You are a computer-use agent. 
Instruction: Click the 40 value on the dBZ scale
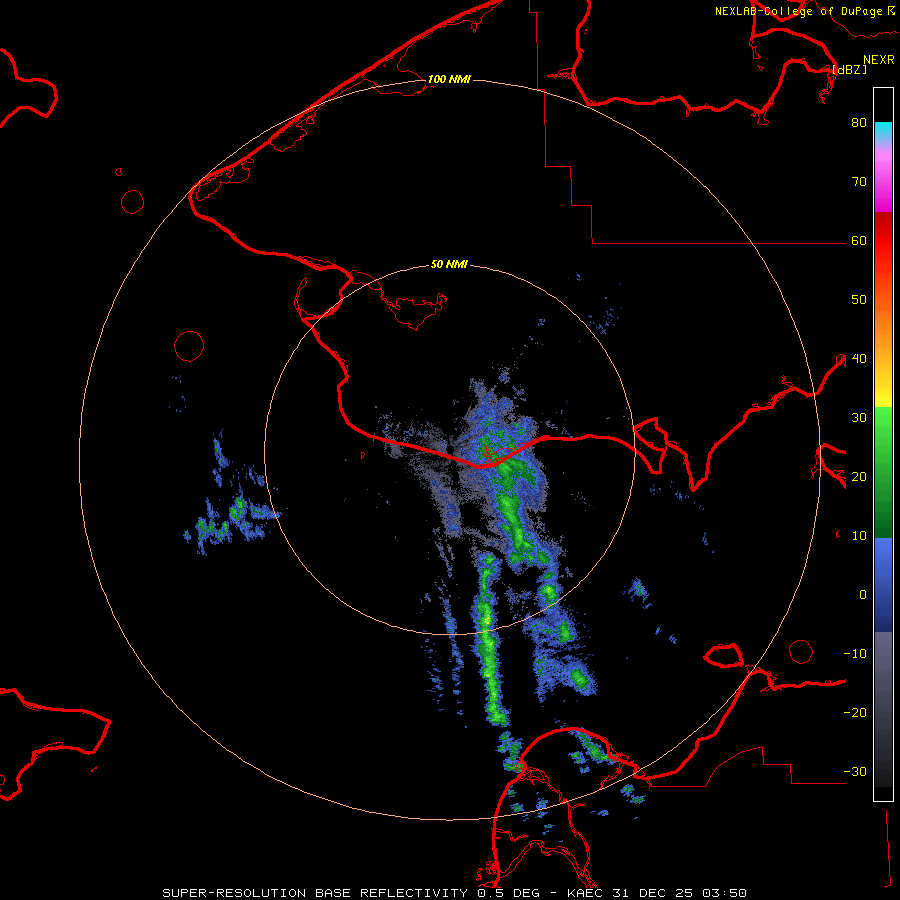[859, 359]
